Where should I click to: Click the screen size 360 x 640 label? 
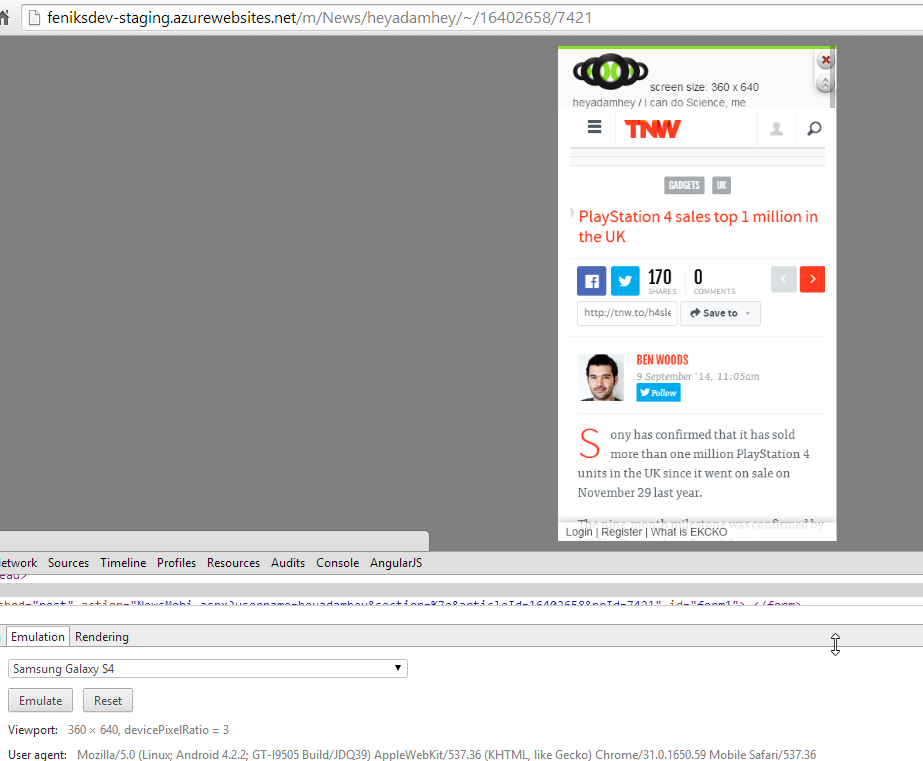[x=704, y=87]
